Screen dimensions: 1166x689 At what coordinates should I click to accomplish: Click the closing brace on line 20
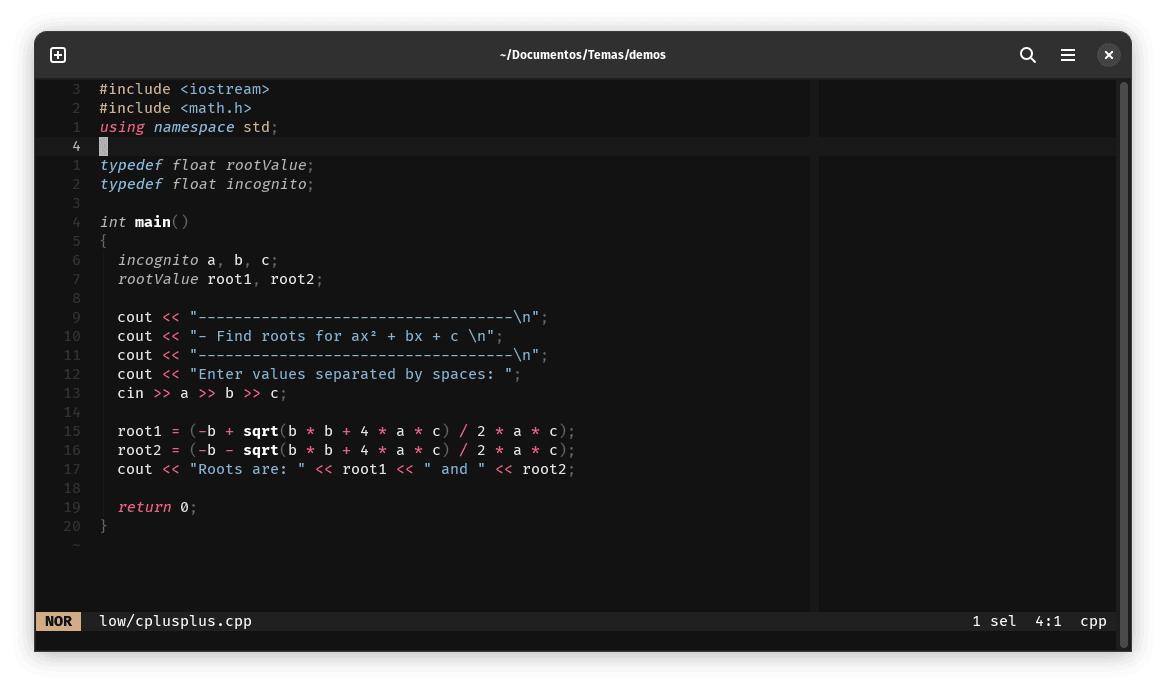coord(103,526)
